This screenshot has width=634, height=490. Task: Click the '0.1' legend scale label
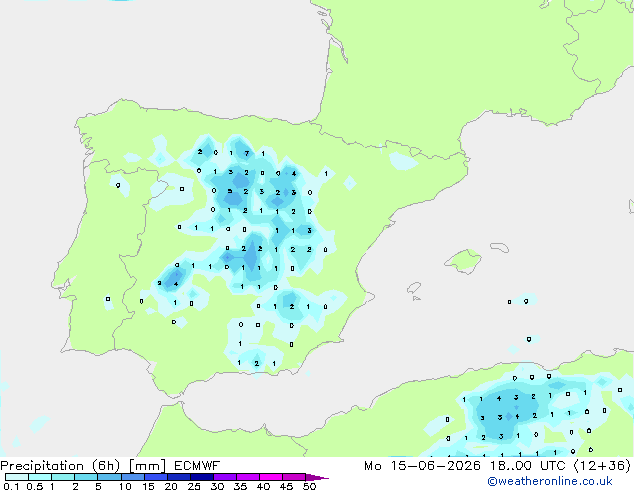coord(11,486)
